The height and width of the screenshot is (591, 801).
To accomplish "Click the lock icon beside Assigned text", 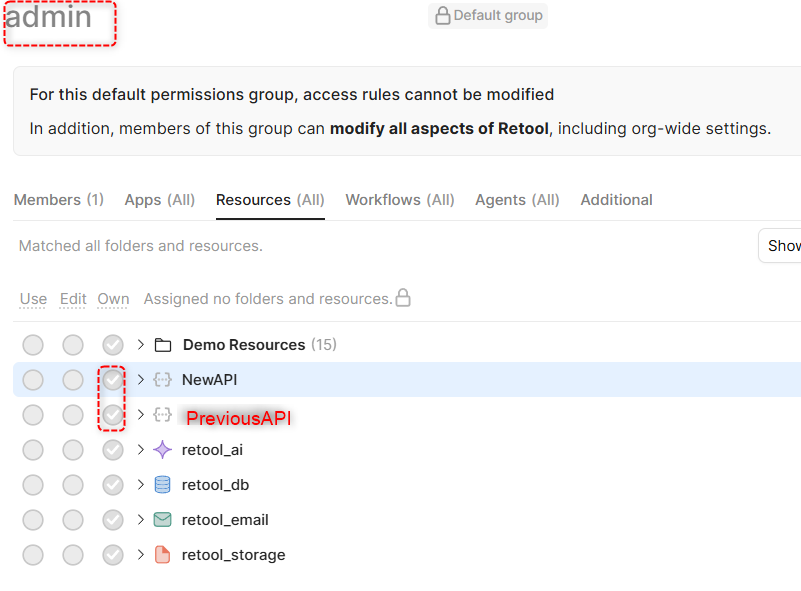I will pyautogui.click(x=403, y=298).
